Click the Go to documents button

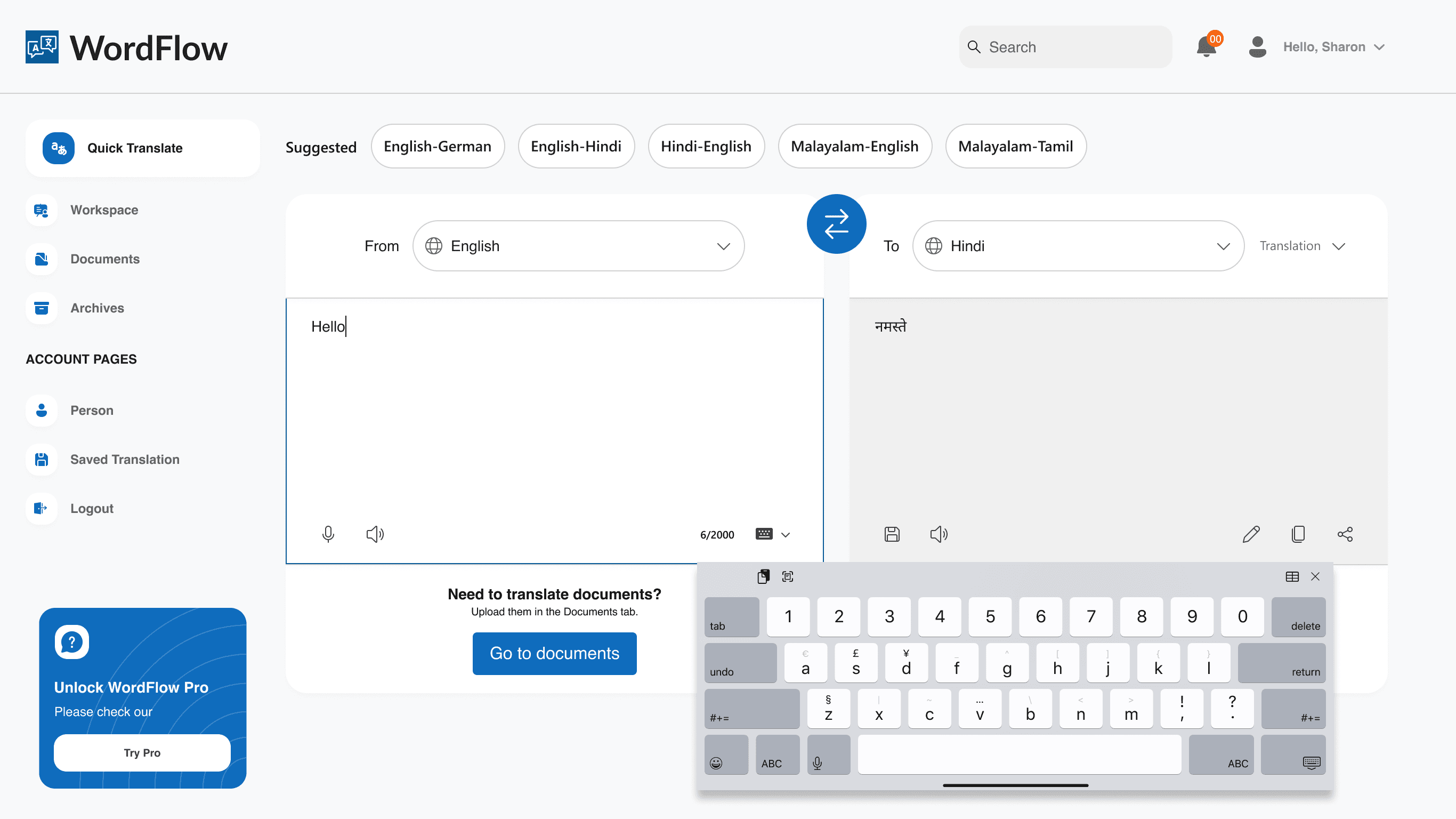(554, 653)
